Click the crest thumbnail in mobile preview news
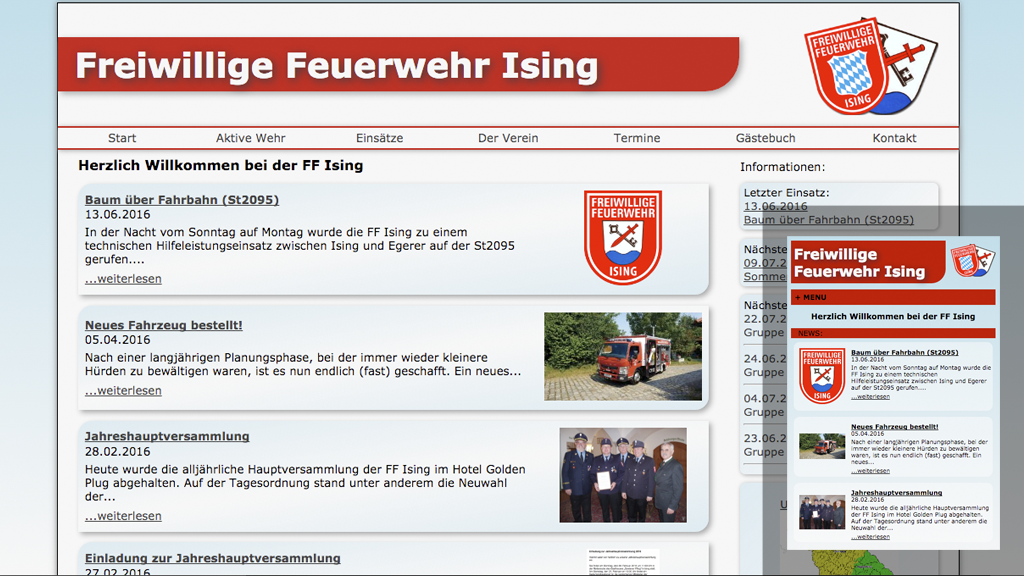Screen dimensions: 1024x576 (821, 375)
